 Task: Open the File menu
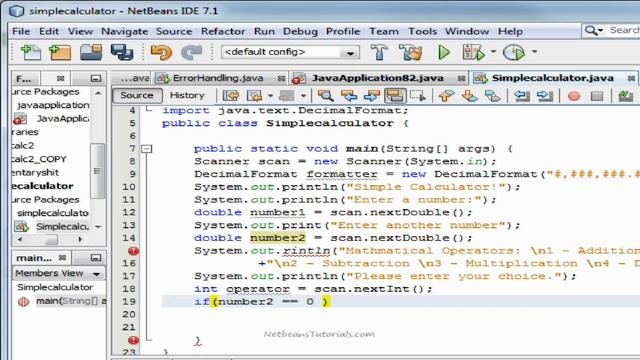point(21,31)
